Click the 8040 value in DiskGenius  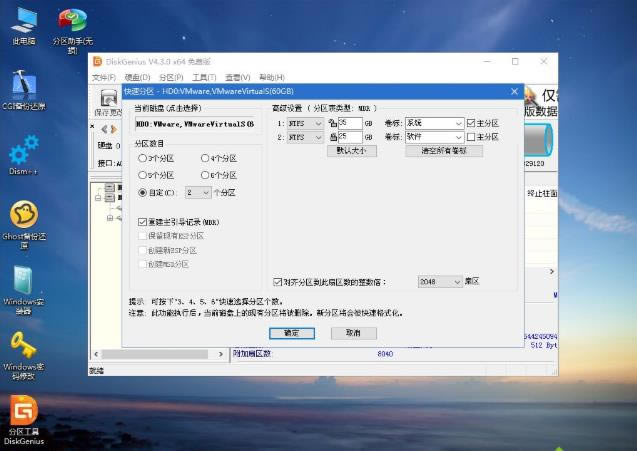(x=385, y=354)
